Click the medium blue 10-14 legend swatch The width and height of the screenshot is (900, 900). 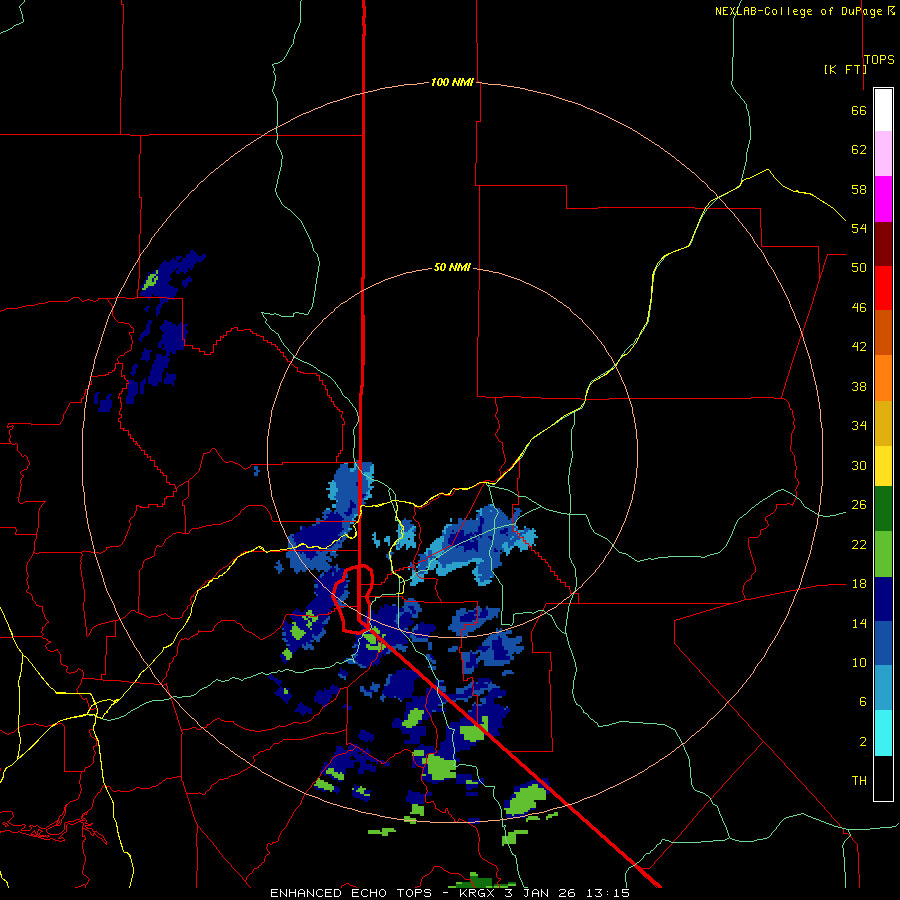[x=883, y=643]
